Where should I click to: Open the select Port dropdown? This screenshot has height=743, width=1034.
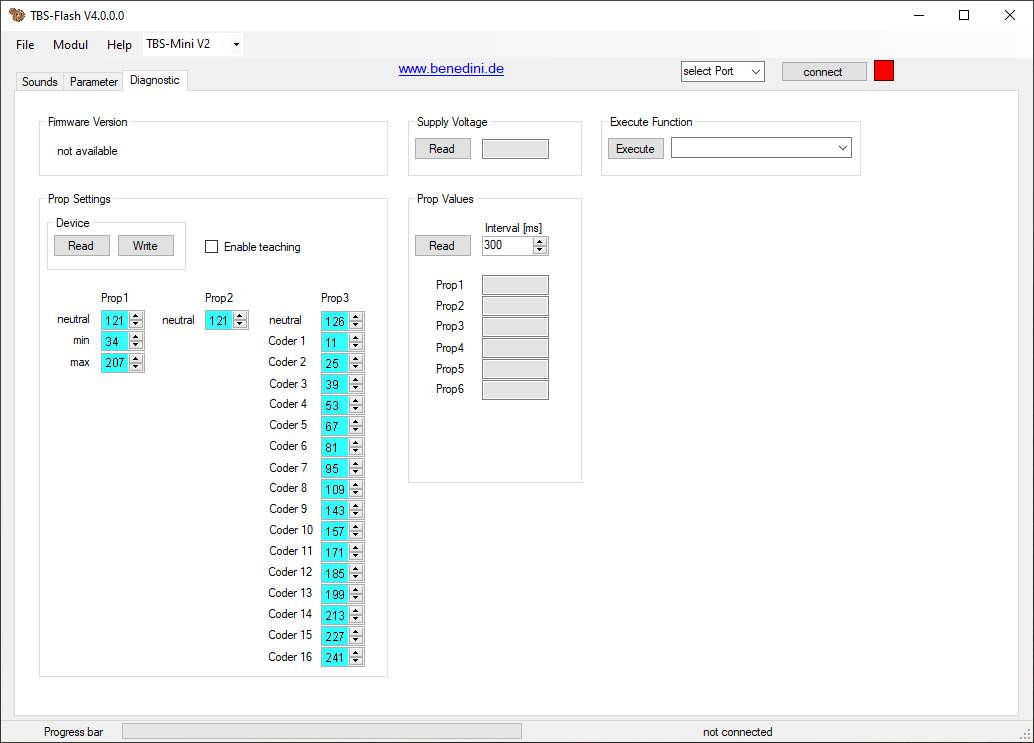[x=722, y=71]
